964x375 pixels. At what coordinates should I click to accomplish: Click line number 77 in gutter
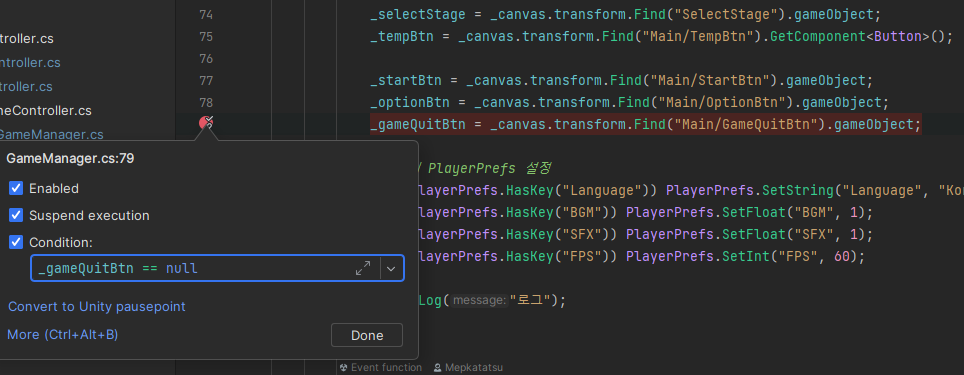tap(206, 81)
